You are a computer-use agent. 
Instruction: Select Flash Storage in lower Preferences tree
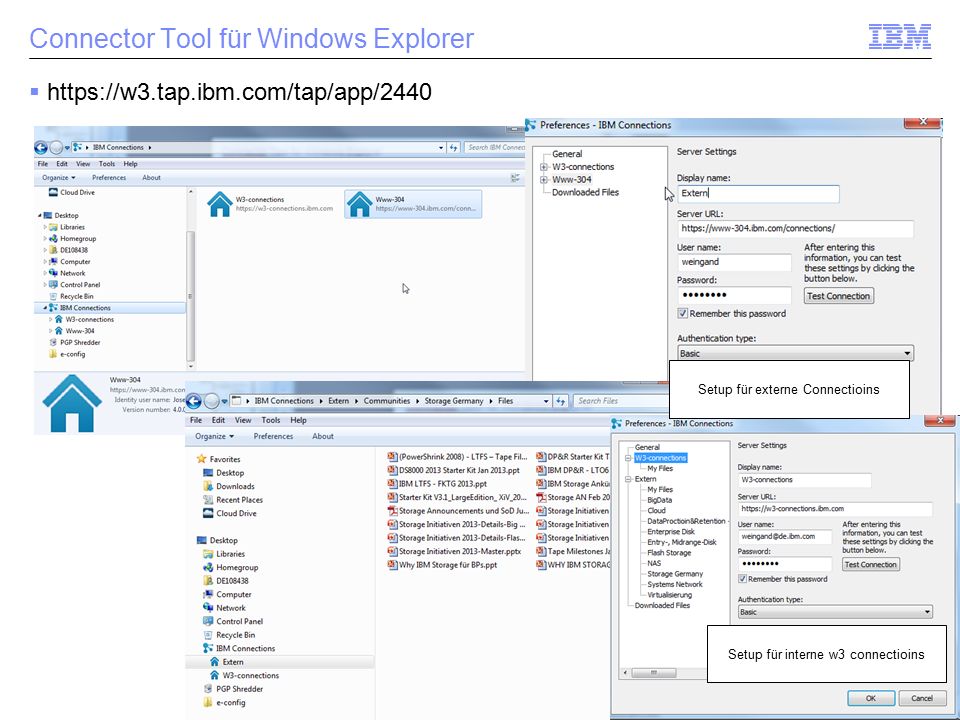(x=669, y=553)
